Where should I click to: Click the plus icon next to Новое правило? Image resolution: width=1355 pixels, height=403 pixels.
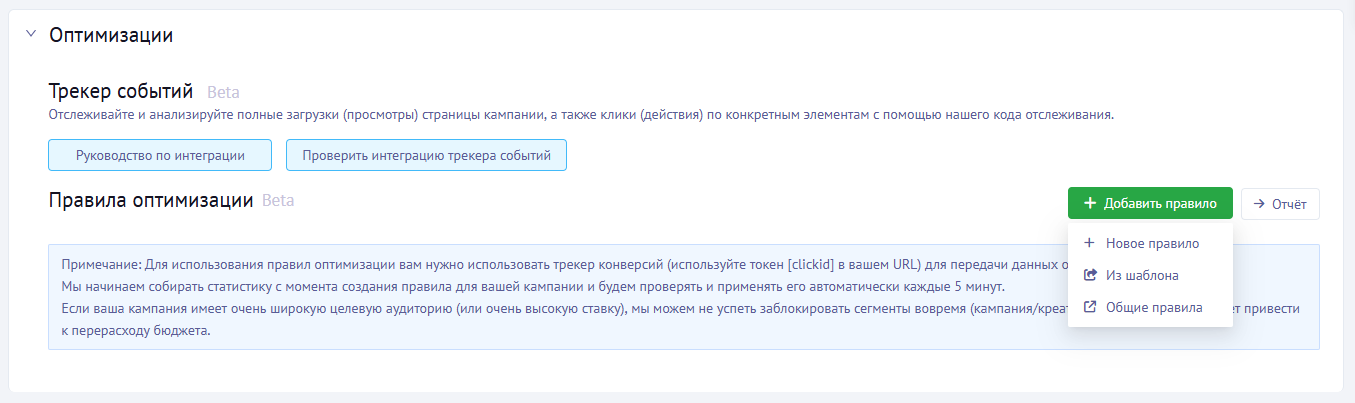pyautogui.click(x=1088, y=243)
